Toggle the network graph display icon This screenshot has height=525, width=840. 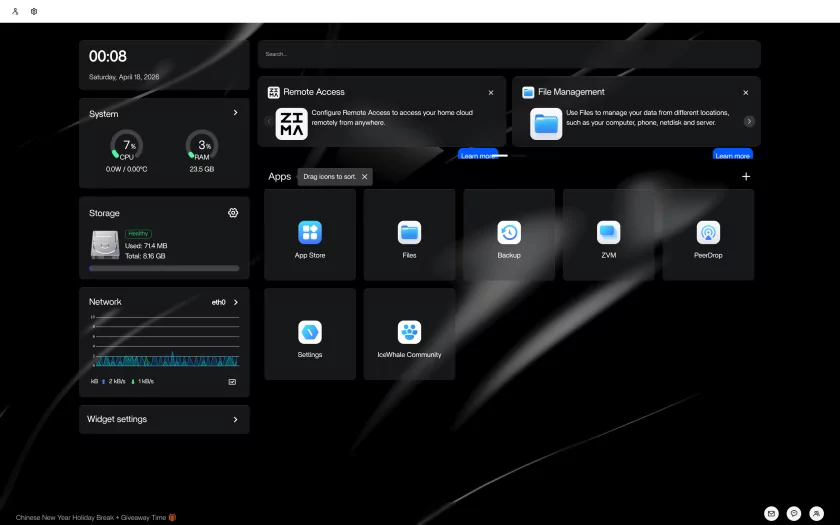point(232,381)
